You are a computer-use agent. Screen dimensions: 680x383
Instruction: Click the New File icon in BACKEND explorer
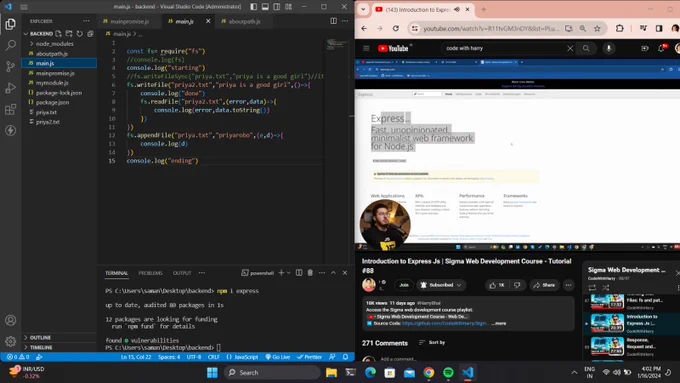pos(59,33)
